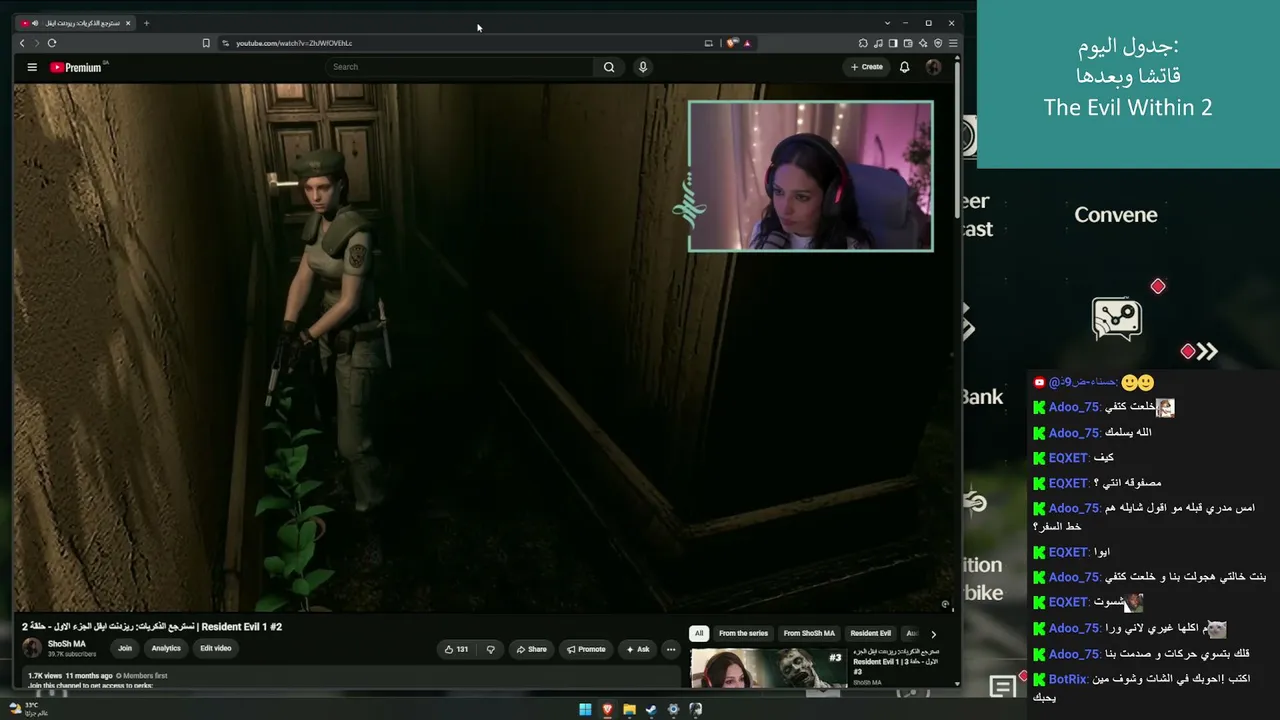Viewport: 1280px width, 720px height.
Task: Select the From ShoSh MA chip
Action: tap(809, 633)
